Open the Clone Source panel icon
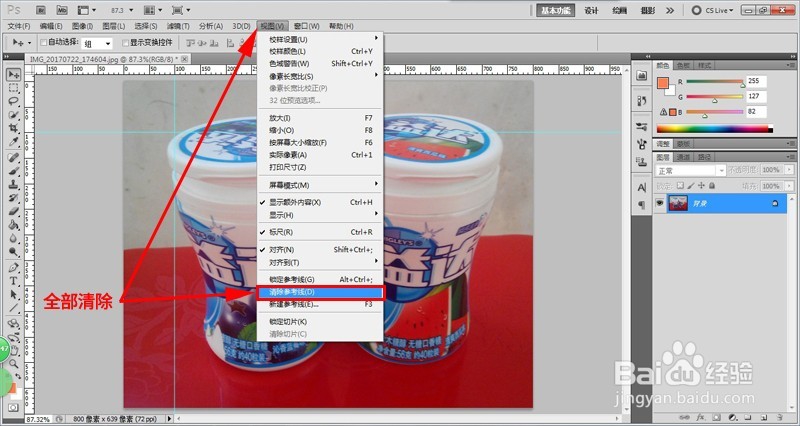 (642, 161)
